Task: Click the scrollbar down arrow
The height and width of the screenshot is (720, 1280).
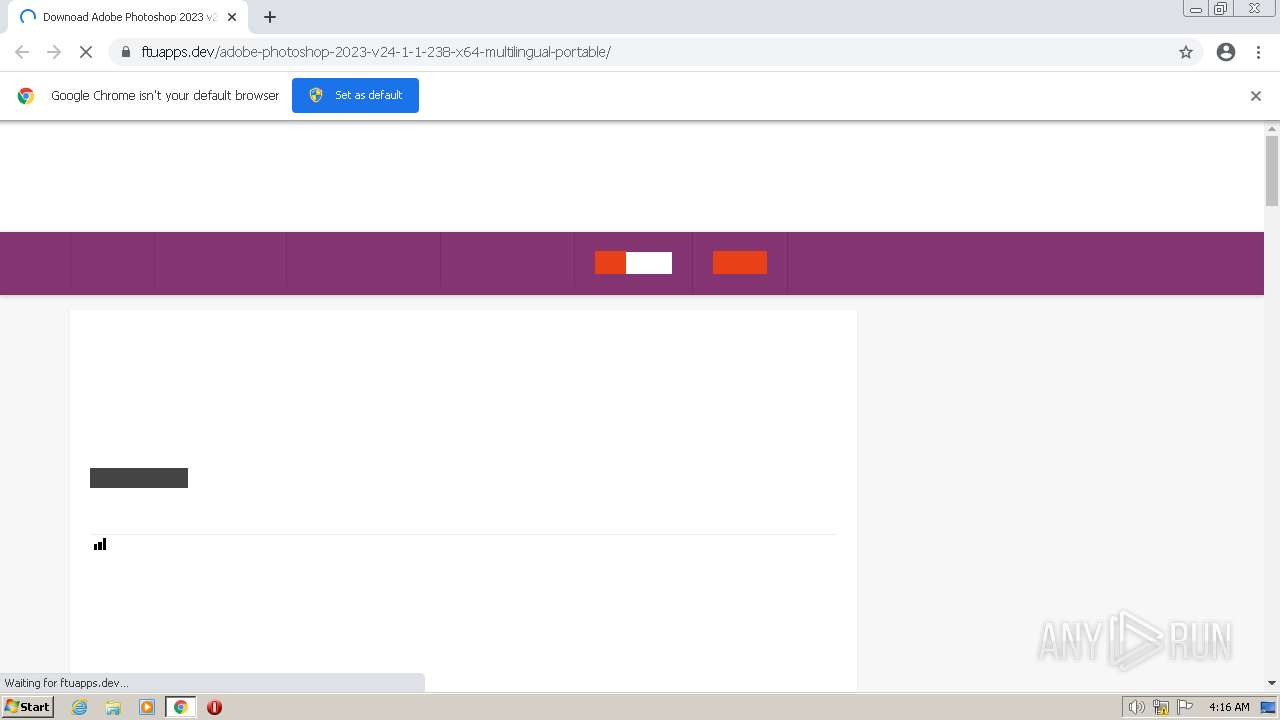Action: [x=1272, y=683]
